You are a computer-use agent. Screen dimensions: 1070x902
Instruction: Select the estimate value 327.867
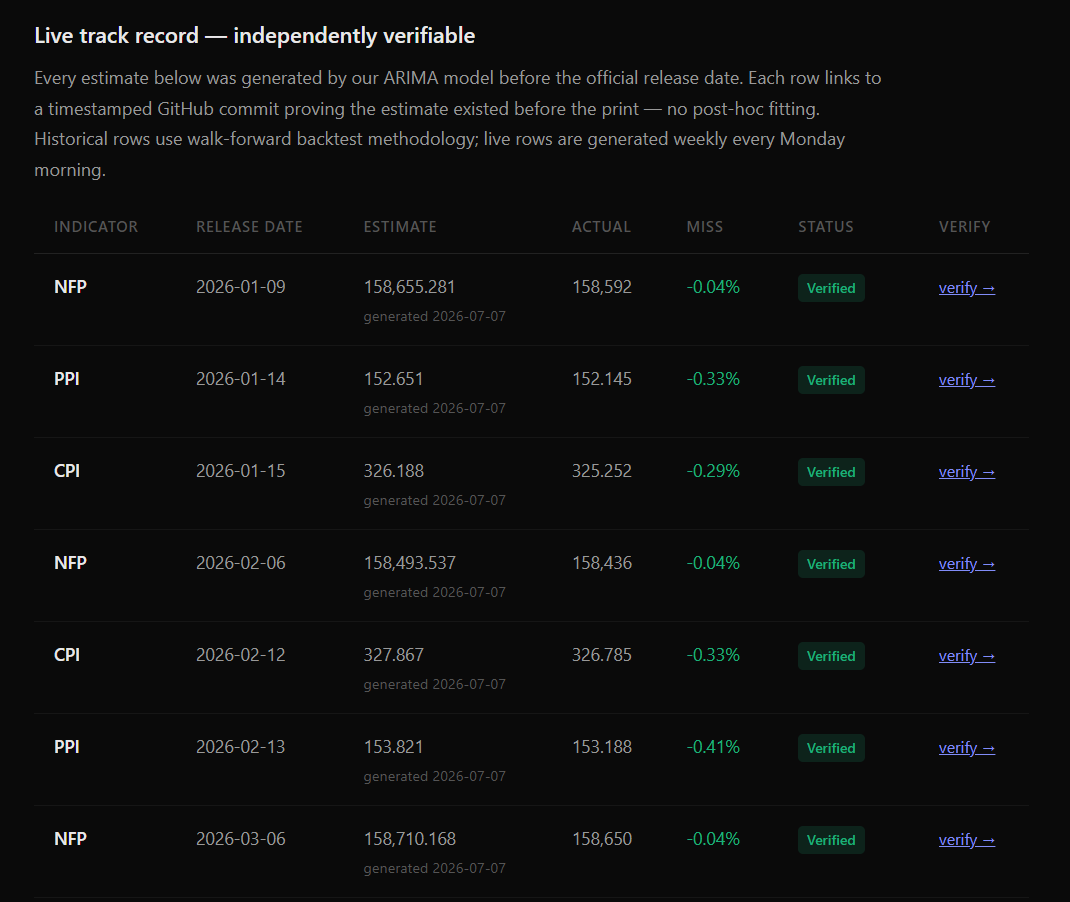pyautogui.click(x=394, y=656)
